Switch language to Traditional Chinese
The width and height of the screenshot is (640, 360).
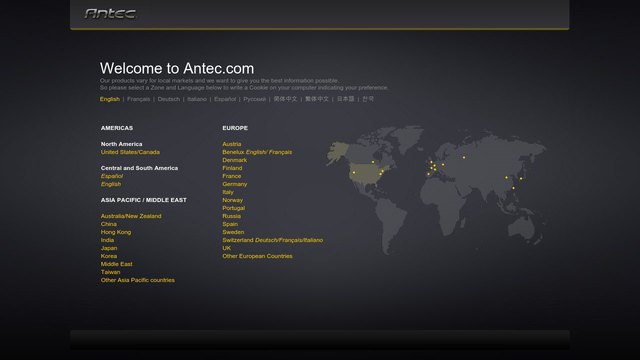pos(317,99)
